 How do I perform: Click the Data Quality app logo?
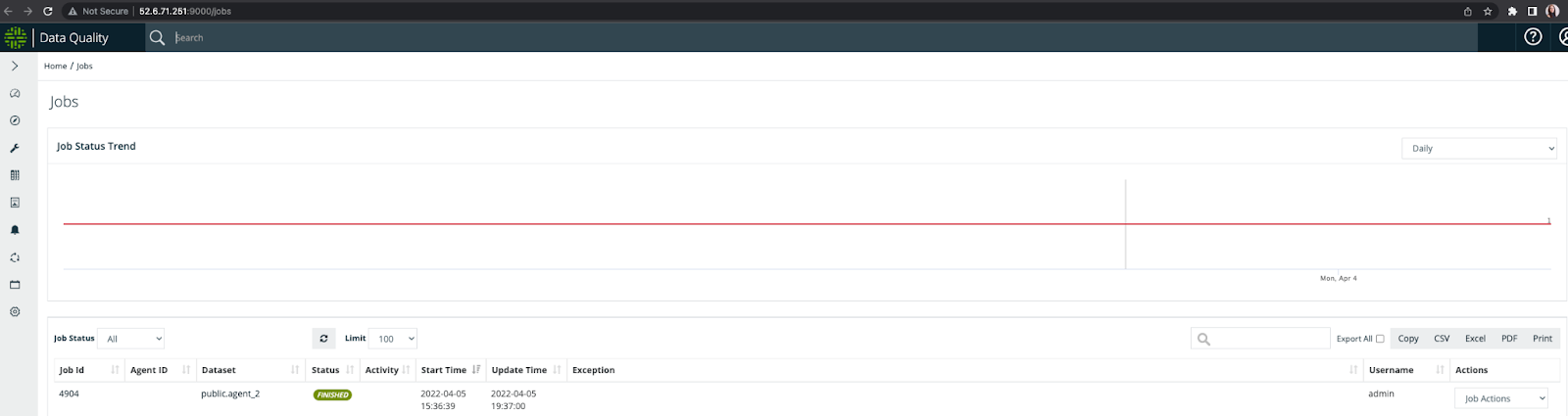pyautogui.click(x=16, y=37)
